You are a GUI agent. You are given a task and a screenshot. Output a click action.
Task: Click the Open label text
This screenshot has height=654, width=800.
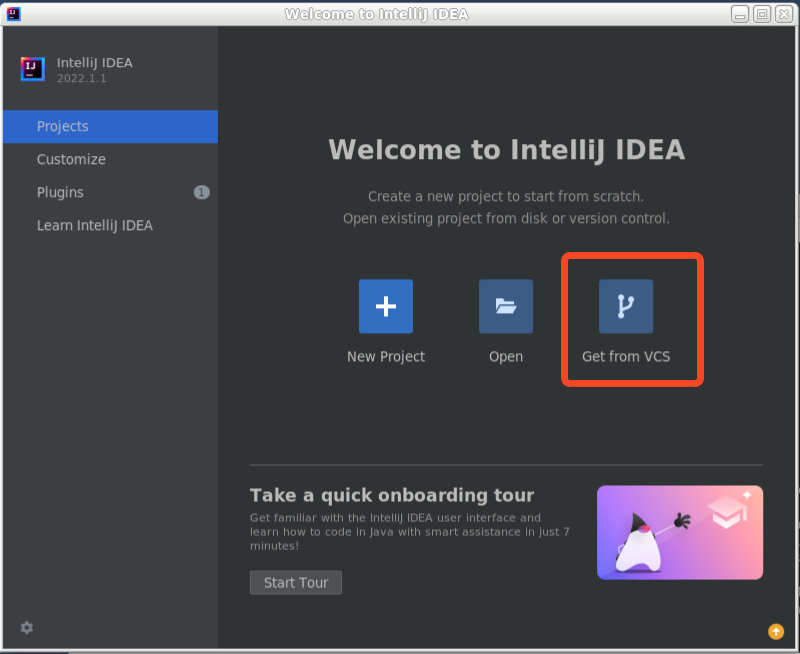pyautogui.click(x=506, y=357)
